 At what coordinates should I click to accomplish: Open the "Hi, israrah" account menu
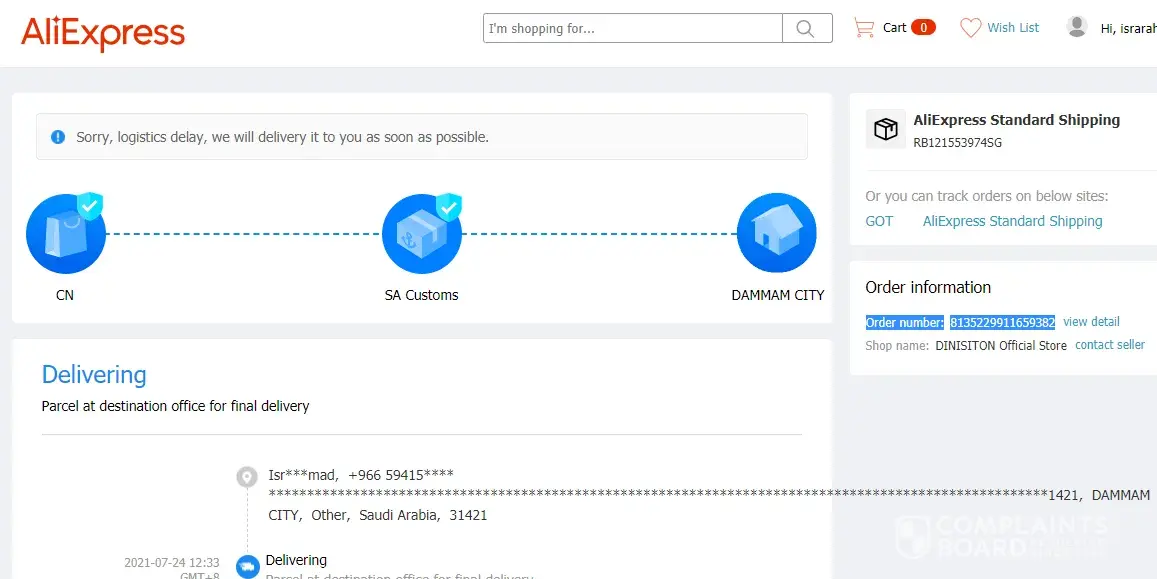(x=1127, y=29)
